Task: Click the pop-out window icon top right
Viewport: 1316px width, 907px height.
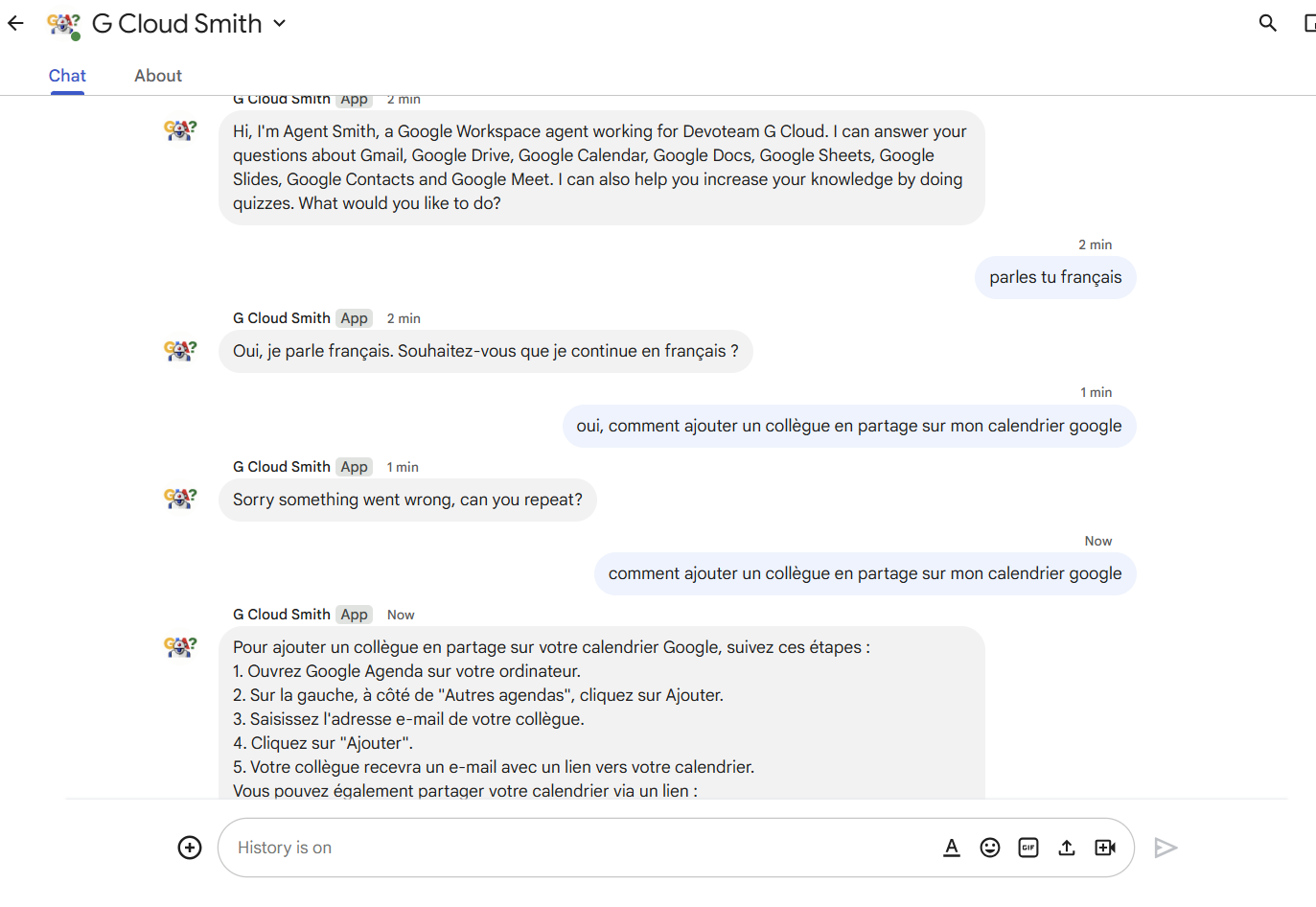Action: [x=1309, y=22]
